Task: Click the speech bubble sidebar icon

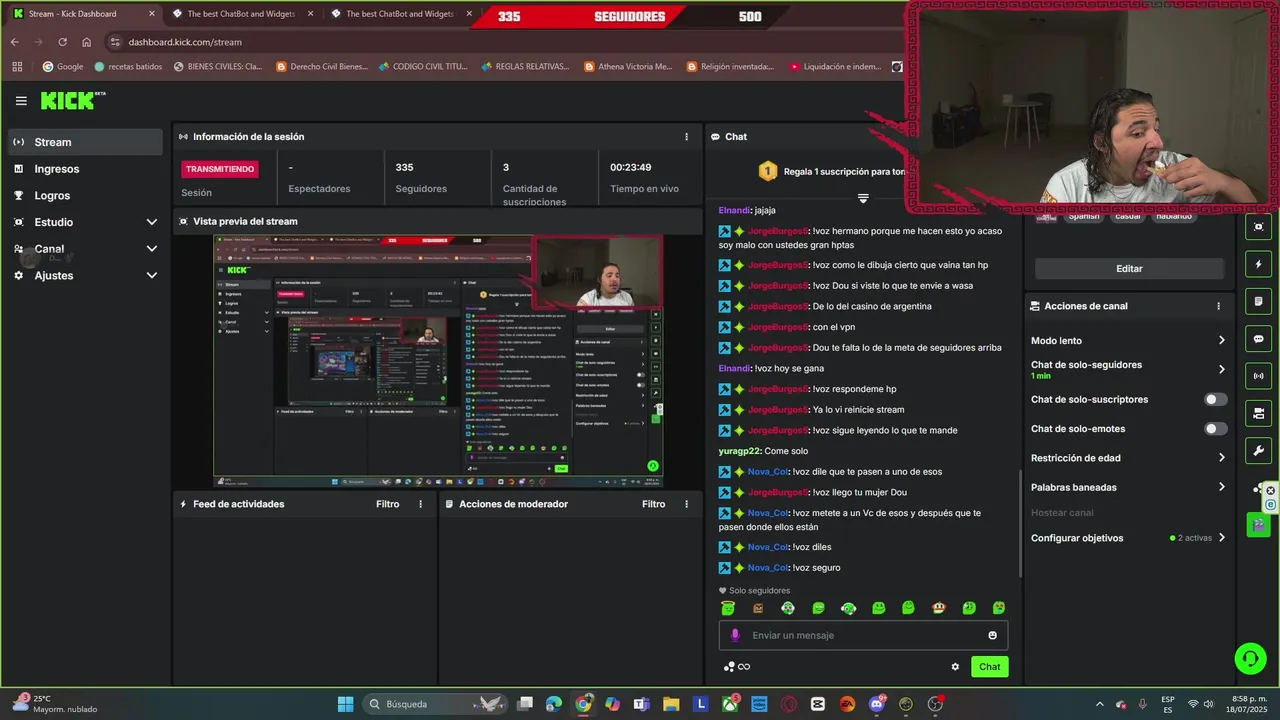Action: [x=1258, y=339]
